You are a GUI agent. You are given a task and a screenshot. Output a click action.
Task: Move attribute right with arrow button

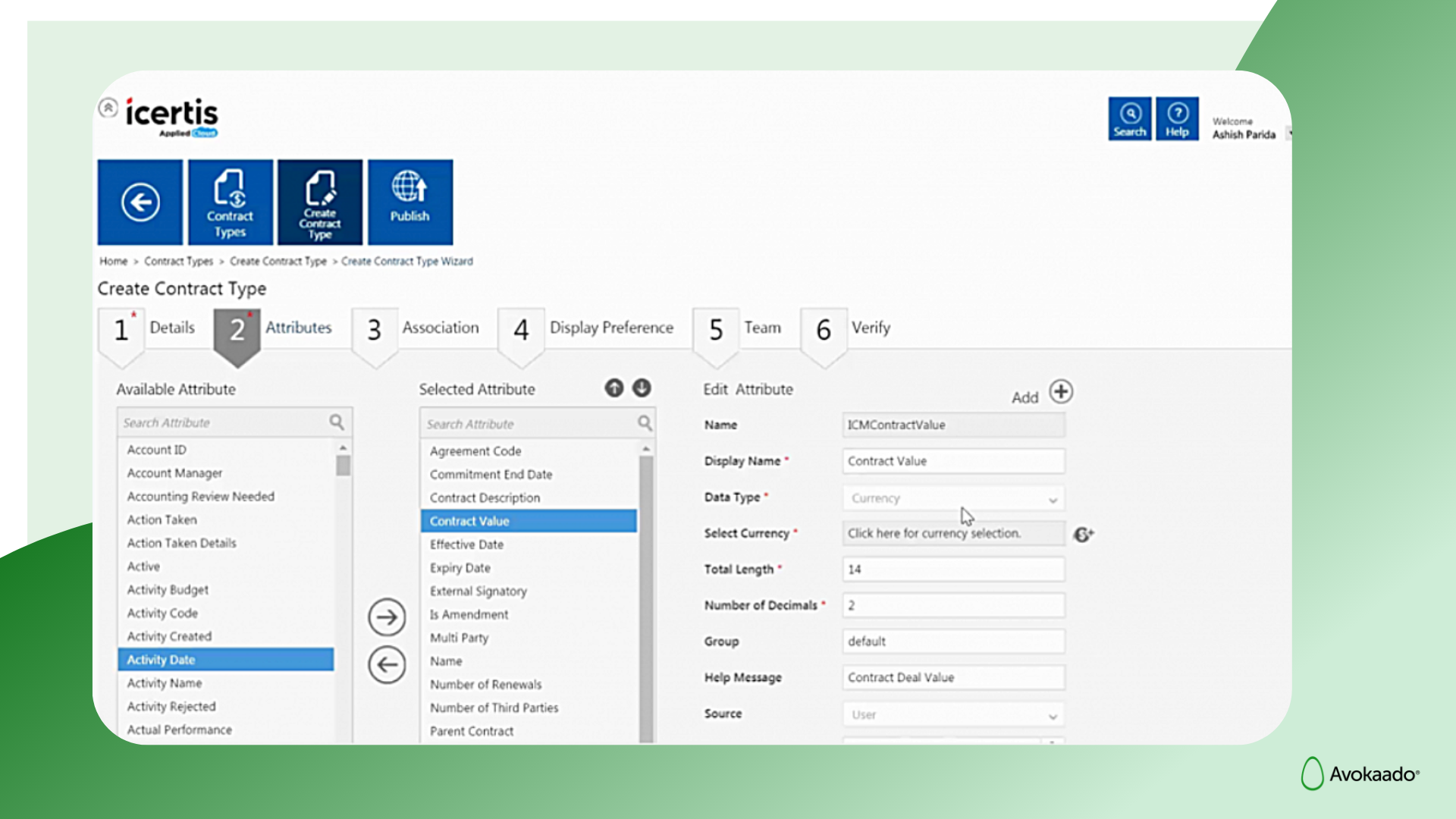coord(387,617)
